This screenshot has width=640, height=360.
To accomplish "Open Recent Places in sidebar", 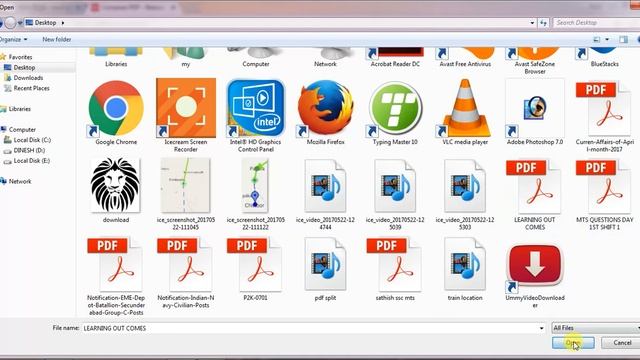I will tap(31, 88).
